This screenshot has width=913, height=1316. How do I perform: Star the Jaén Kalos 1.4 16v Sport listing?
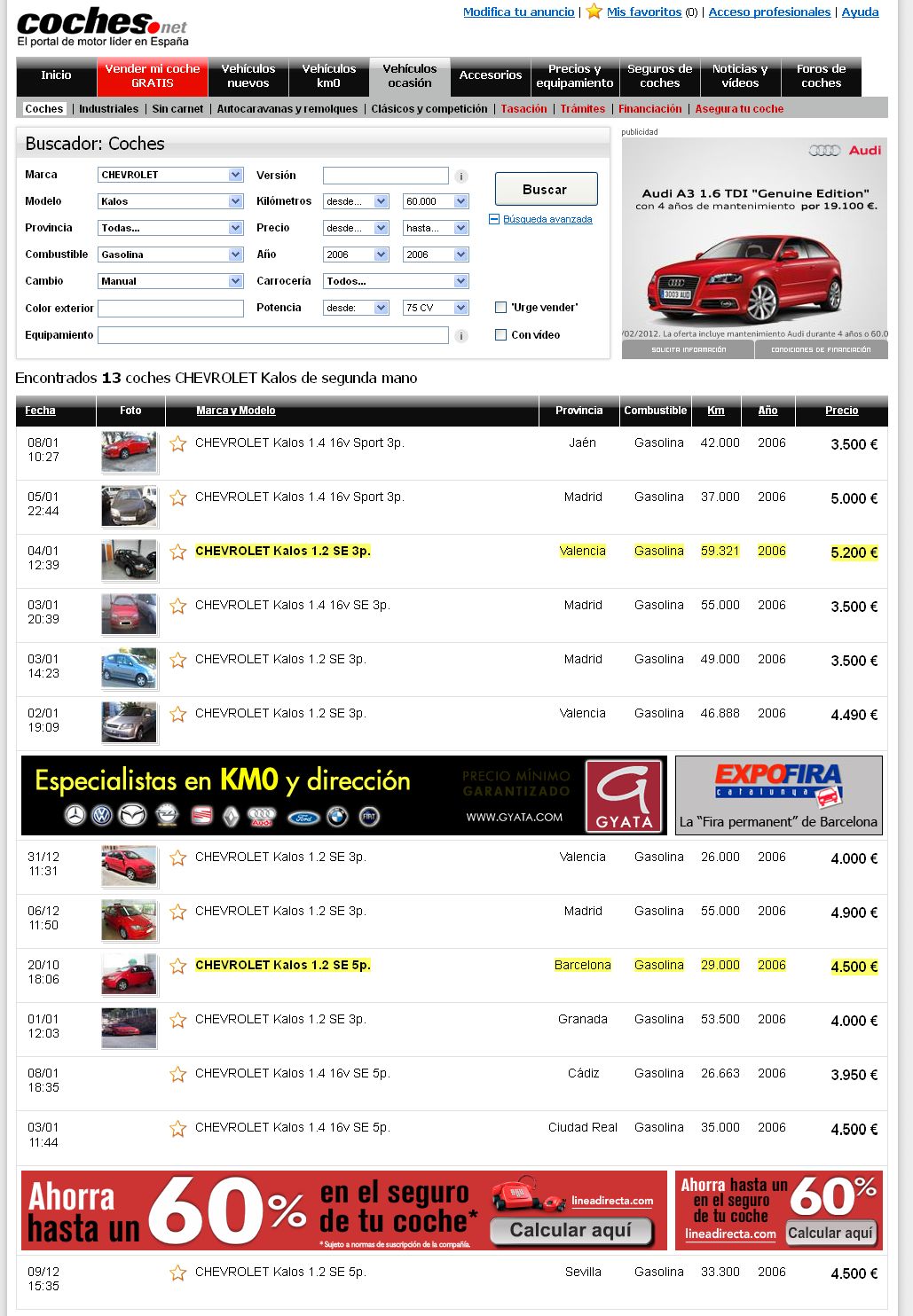(178, 443)
